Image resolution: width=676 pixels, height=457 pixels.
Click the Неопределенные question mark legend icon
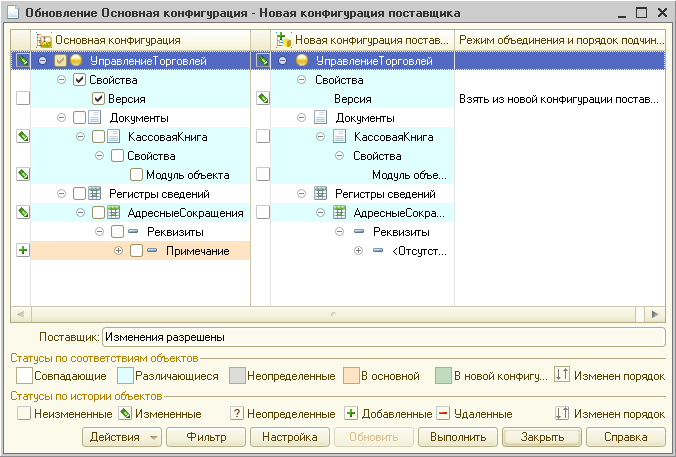[x=236, y=414]
